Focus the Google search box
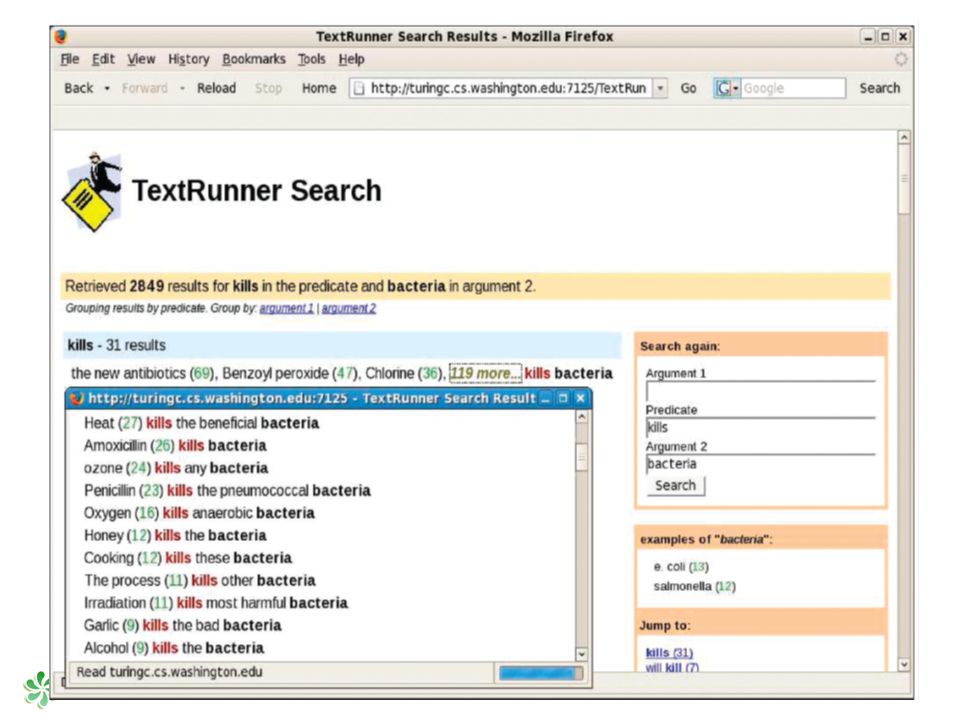 [x=793, y=88]
